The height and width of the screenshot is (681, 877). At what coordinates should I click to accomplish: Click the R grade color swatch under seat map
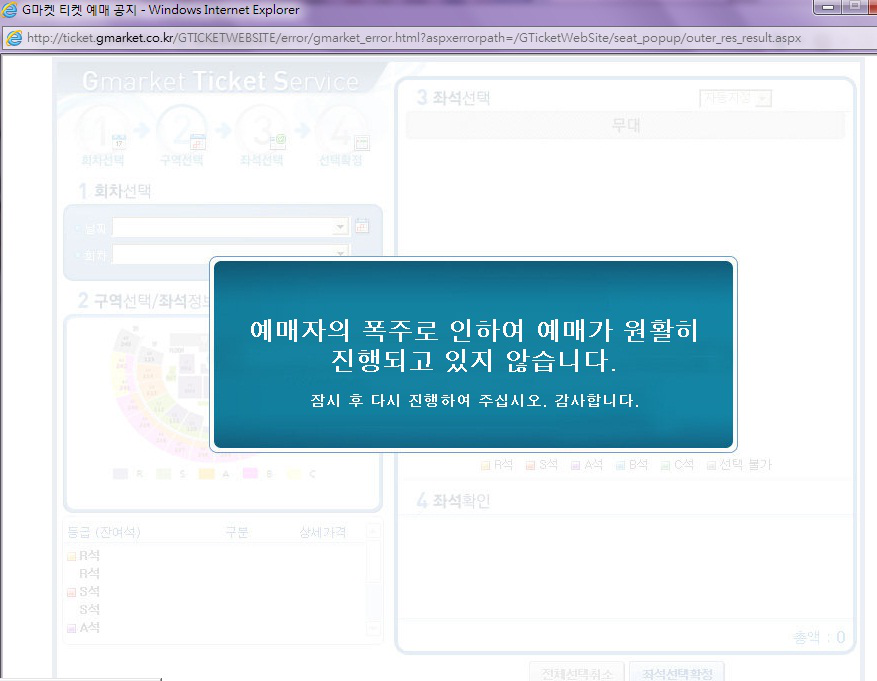click(121, 473)
